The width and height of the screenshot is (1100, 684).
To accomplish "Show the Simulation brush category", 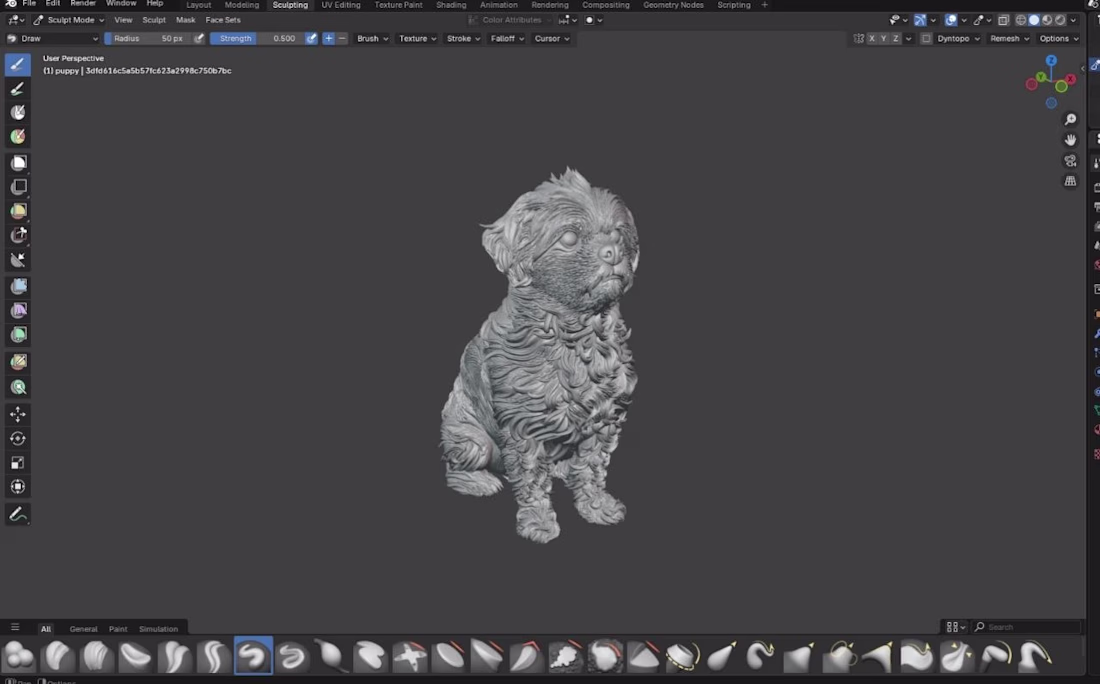I will coord(159,629).
